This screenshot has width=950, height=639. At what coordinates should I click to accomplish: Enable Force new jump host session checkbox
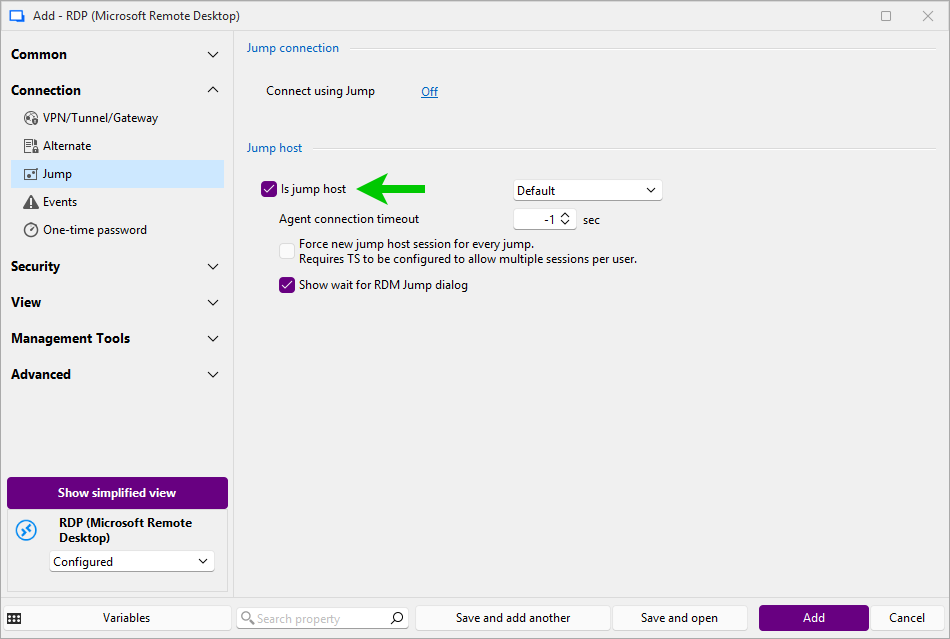(x=287, y=251)
